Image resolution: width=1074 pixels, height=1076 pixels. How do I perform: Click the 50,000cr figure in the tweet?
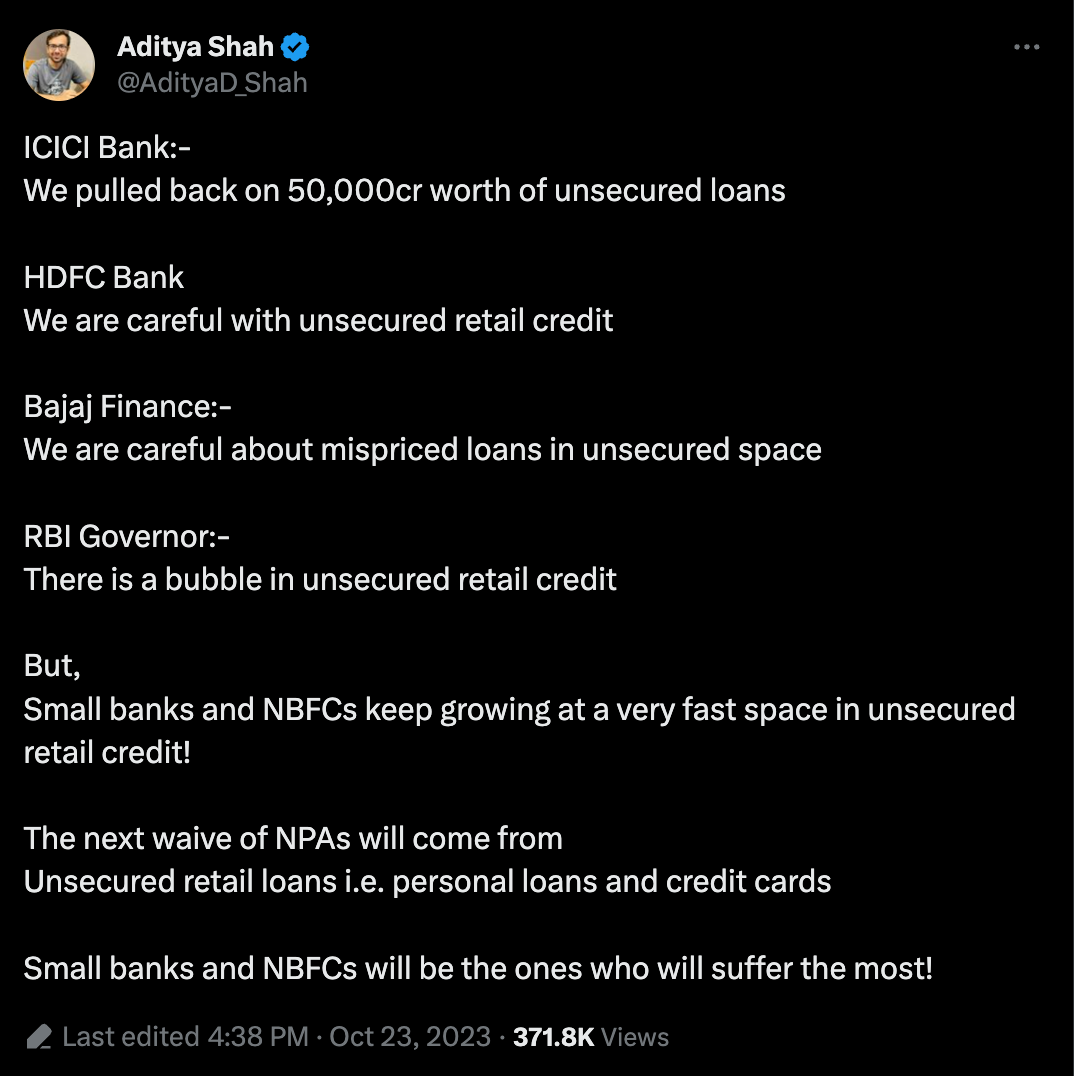354,191
